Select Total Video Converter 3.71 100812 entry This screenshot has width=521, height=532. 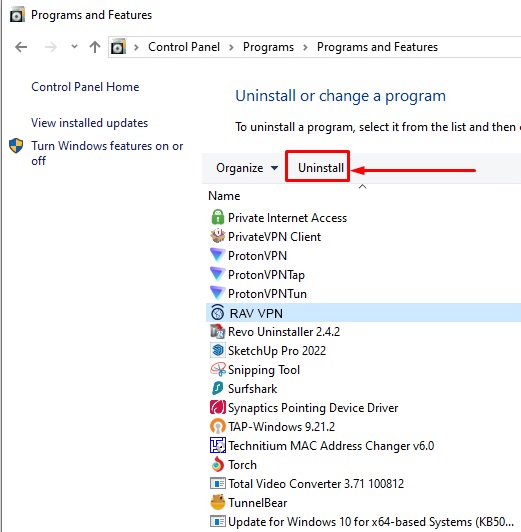pyautogui.click(x=316, y=483)
